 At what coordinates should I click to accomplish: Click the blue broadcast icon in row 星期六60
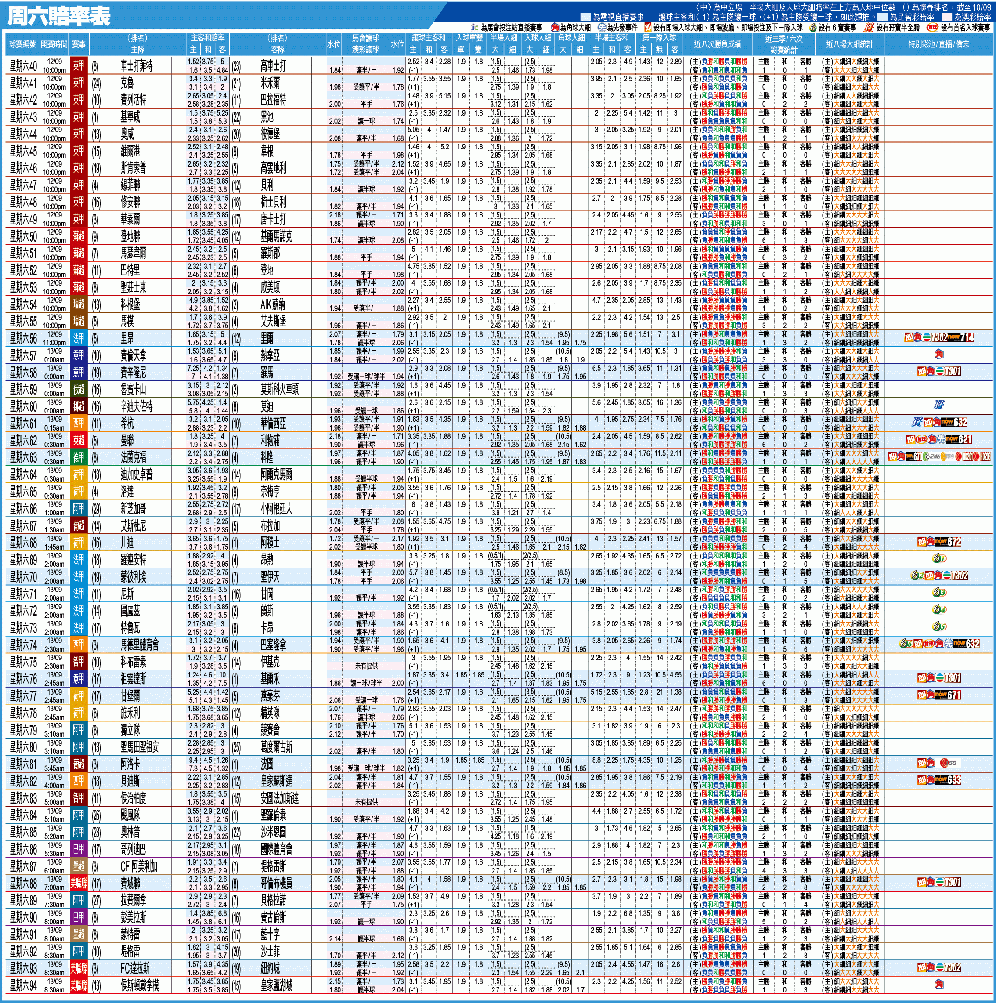(x=938, y=405)
